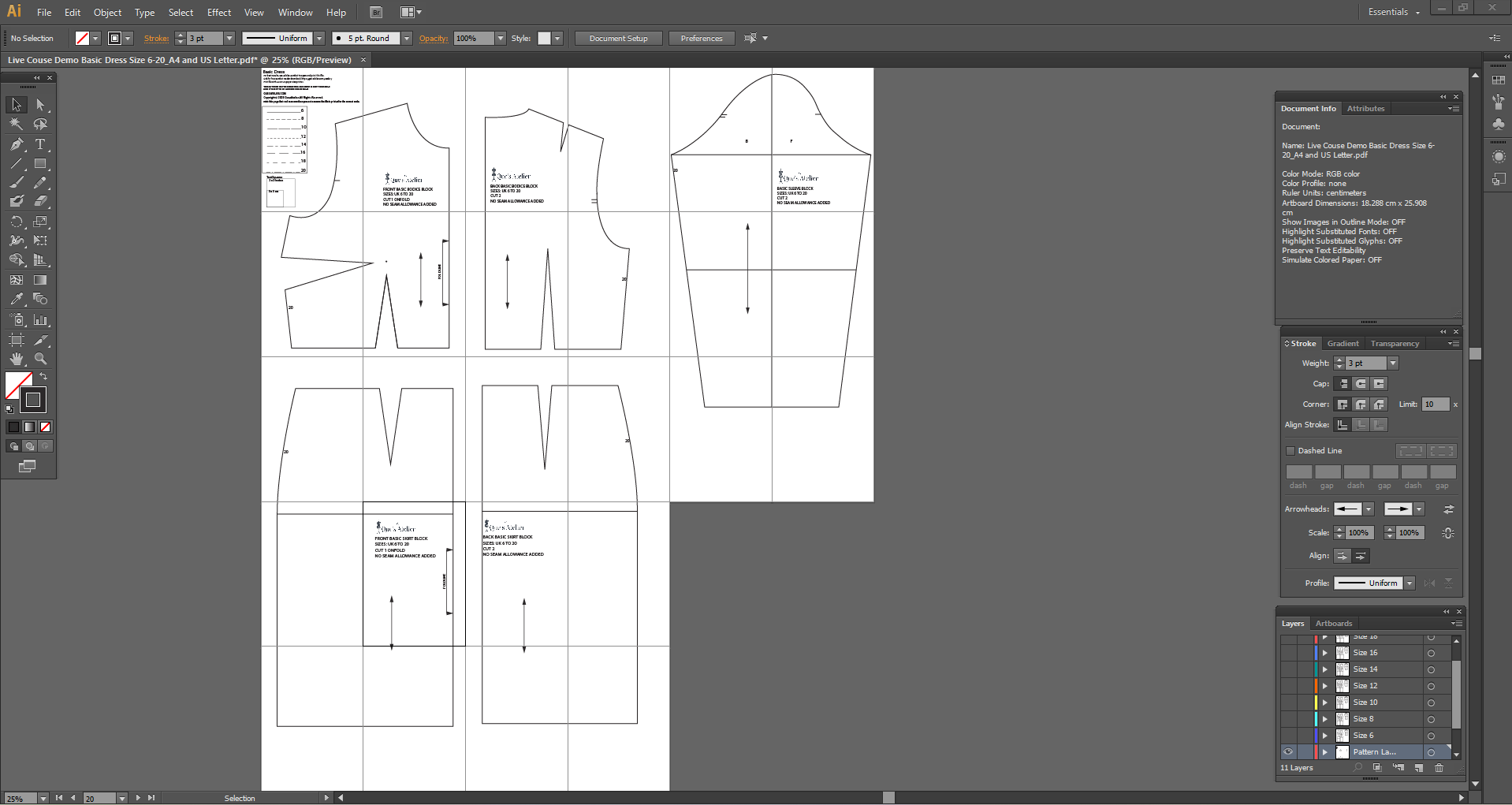Open Essentials workspace switcher
Screen dimensions: 1512x805
click(x=1394, y=12)
